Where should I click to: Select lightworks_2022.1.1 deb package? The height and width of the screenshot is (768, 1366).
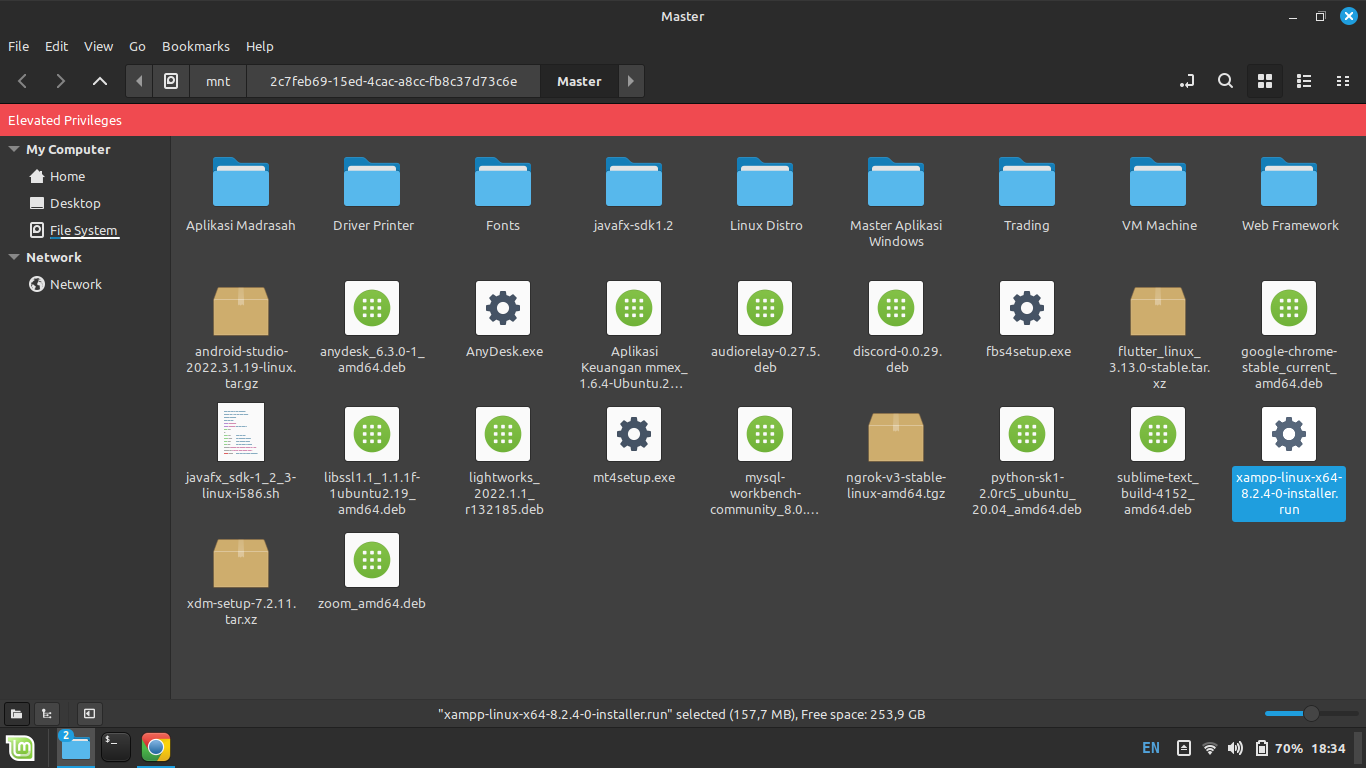[503, 462]
